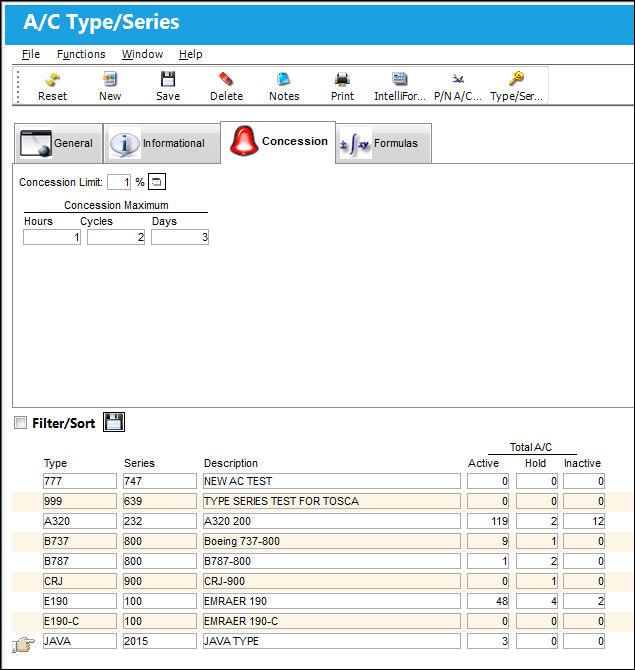Select Series cell 900

click(x=160, y=581)
